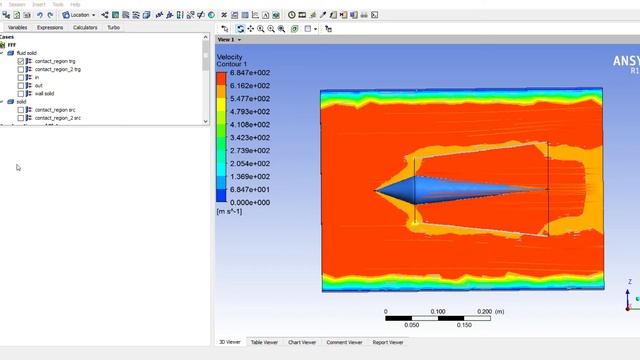Select the Pan viewer tool
Viewport: 640px width, 360px height.
pos(250,29)
